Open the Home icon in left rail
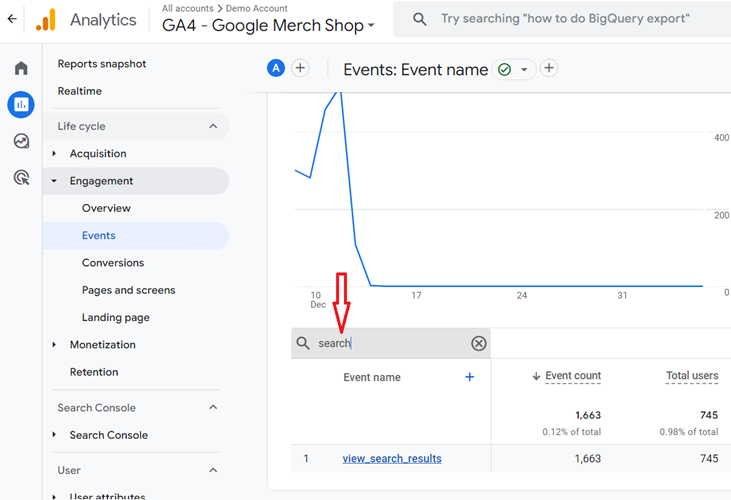Image resolution: width=731 pixels, height=500 pixels. click(21, 68)
